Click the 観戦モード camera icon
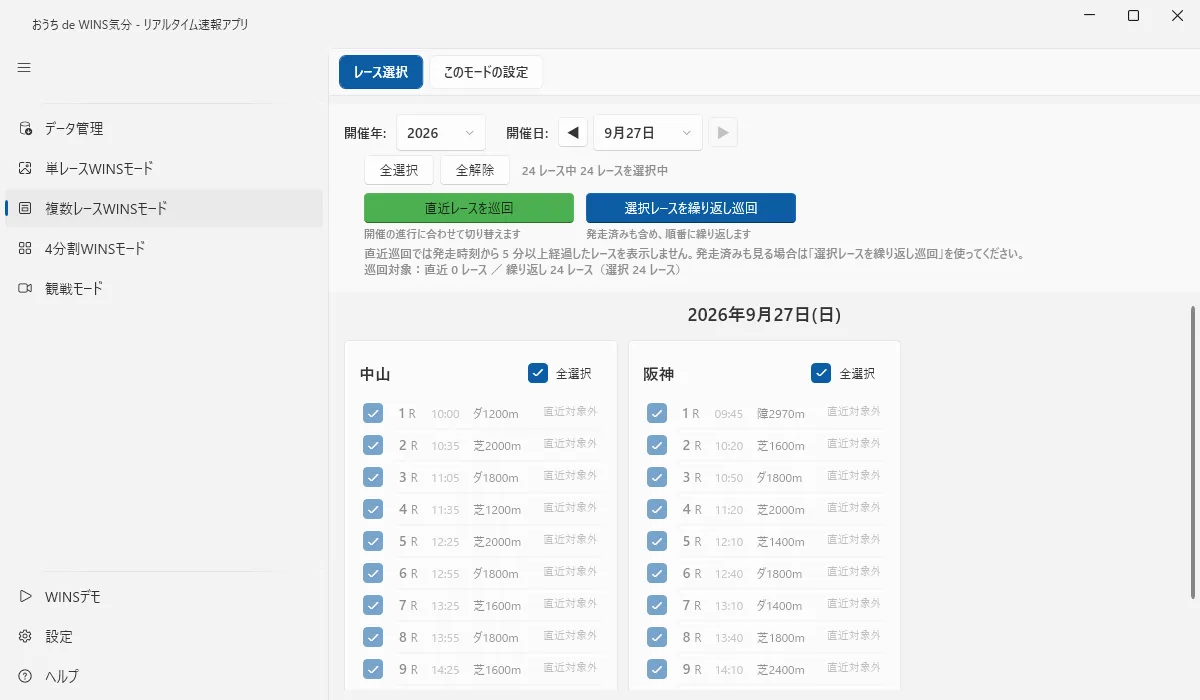The width and height of the screenshot is (1200, 700). (25, 289)
